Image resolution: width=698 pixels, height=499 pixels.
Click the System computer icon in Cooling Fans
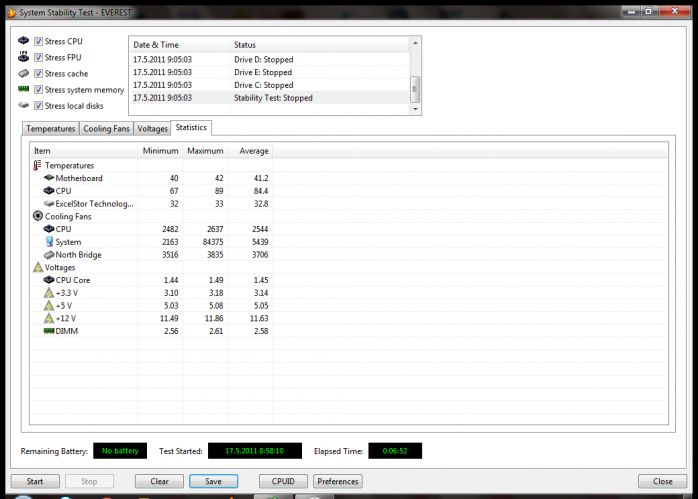tap(49, 242)
